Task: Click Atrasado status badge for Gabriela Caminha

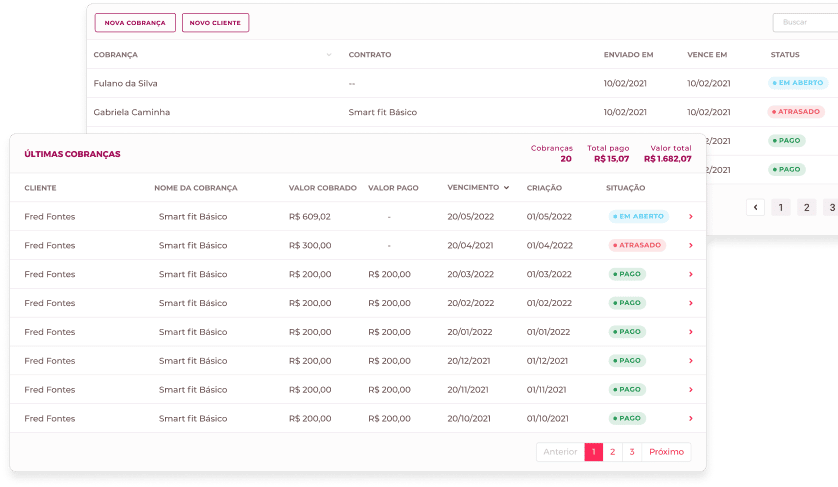Action: click(x=796, y=112)
